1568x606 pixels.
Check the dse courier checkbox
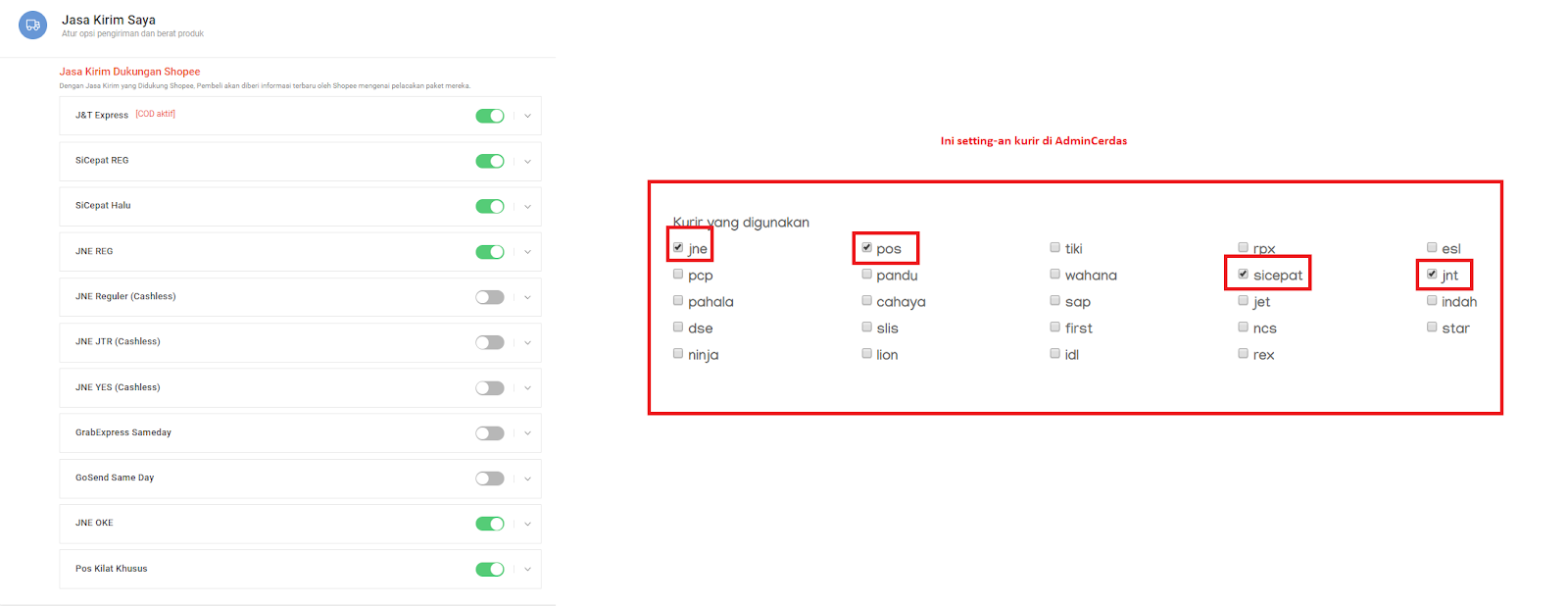point(678,327)
